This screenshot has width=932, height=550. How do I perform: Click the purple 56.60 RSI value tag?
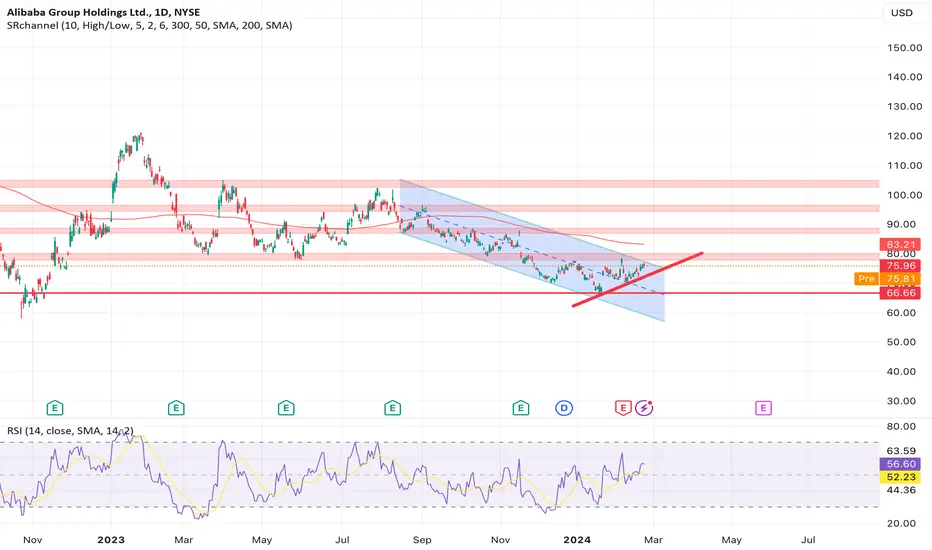[900, 464]
